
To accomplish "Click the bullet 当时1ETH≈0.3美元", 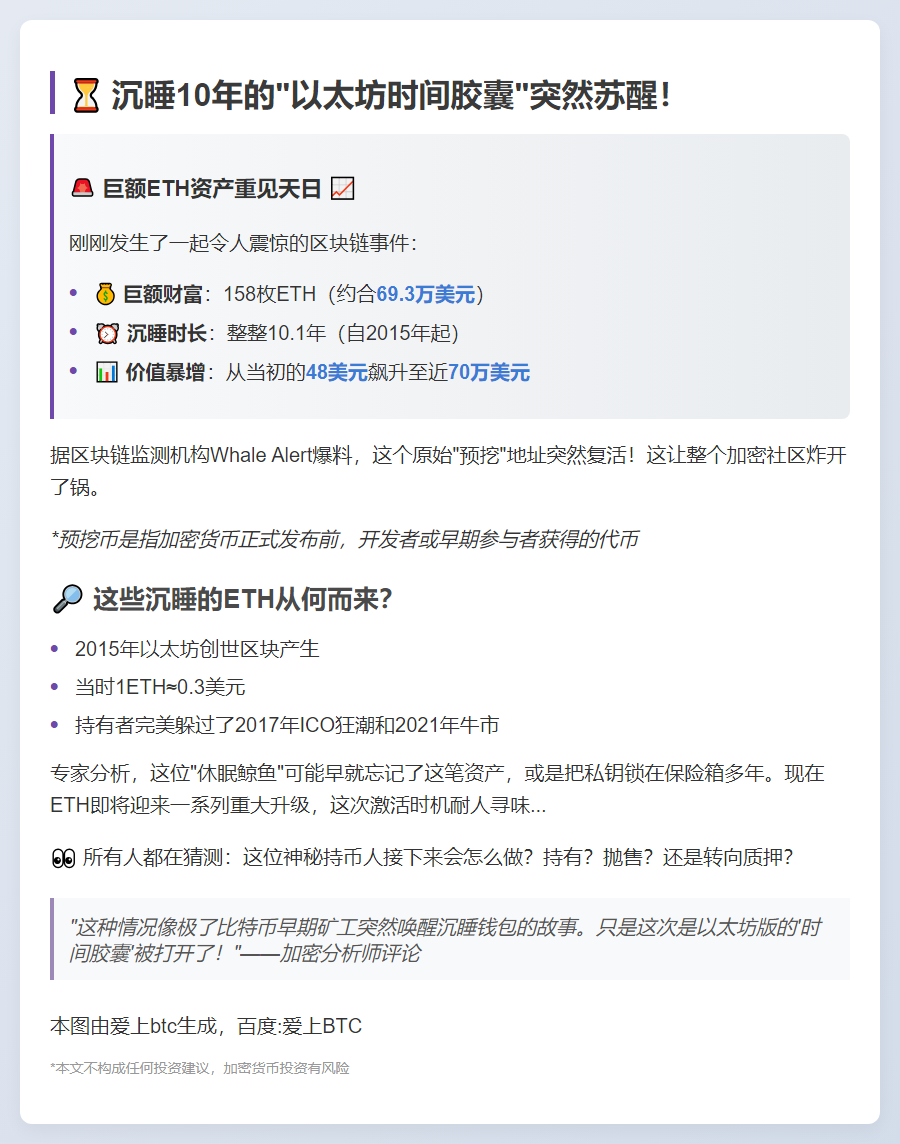I will click(160, 687).
